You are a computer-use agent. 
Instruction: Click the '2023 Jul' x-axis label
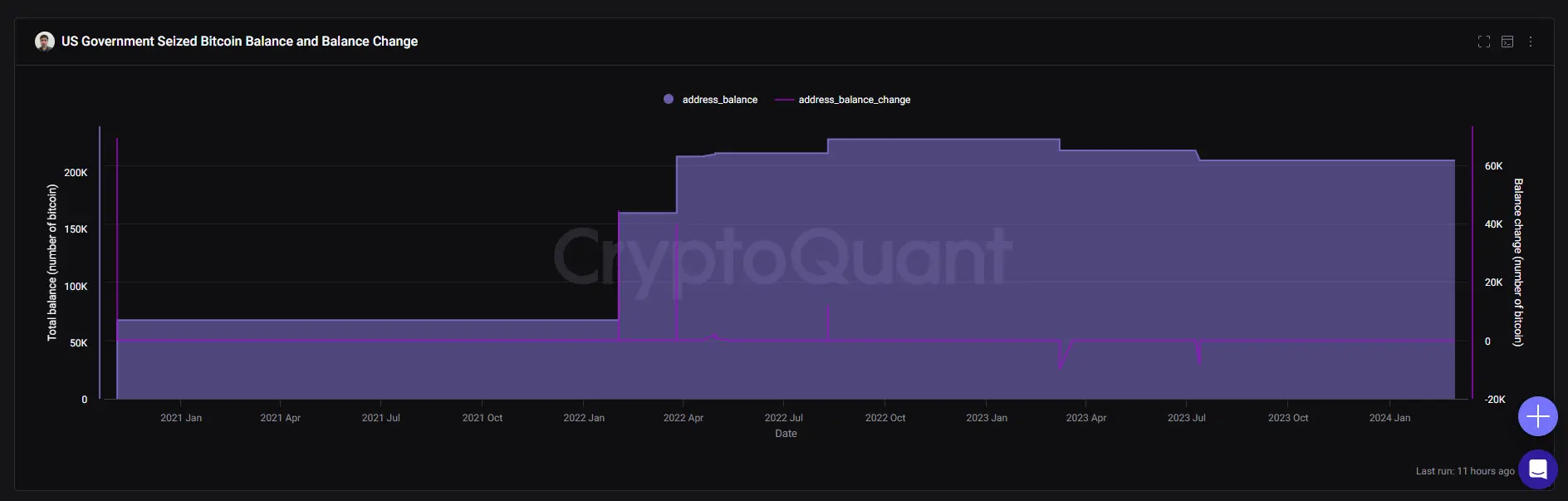(1186, 418)
